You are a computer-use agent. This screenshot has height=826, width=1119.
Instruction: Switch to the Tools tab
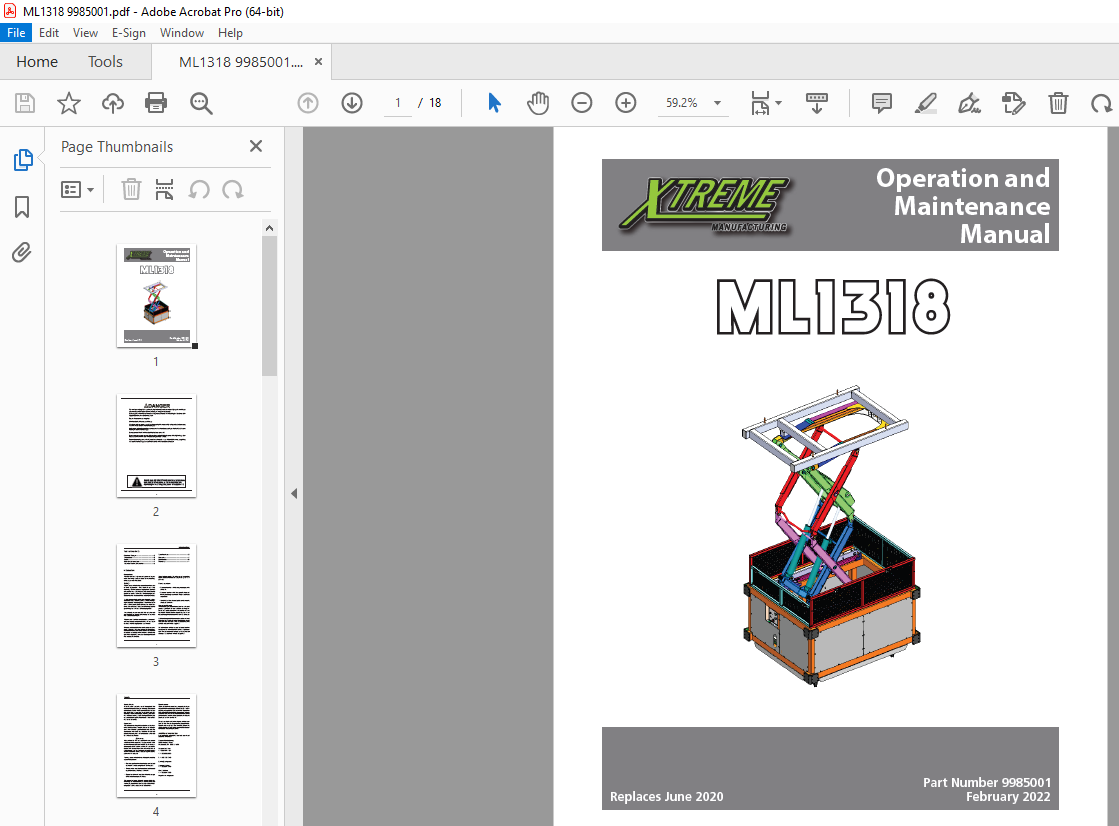105,62
